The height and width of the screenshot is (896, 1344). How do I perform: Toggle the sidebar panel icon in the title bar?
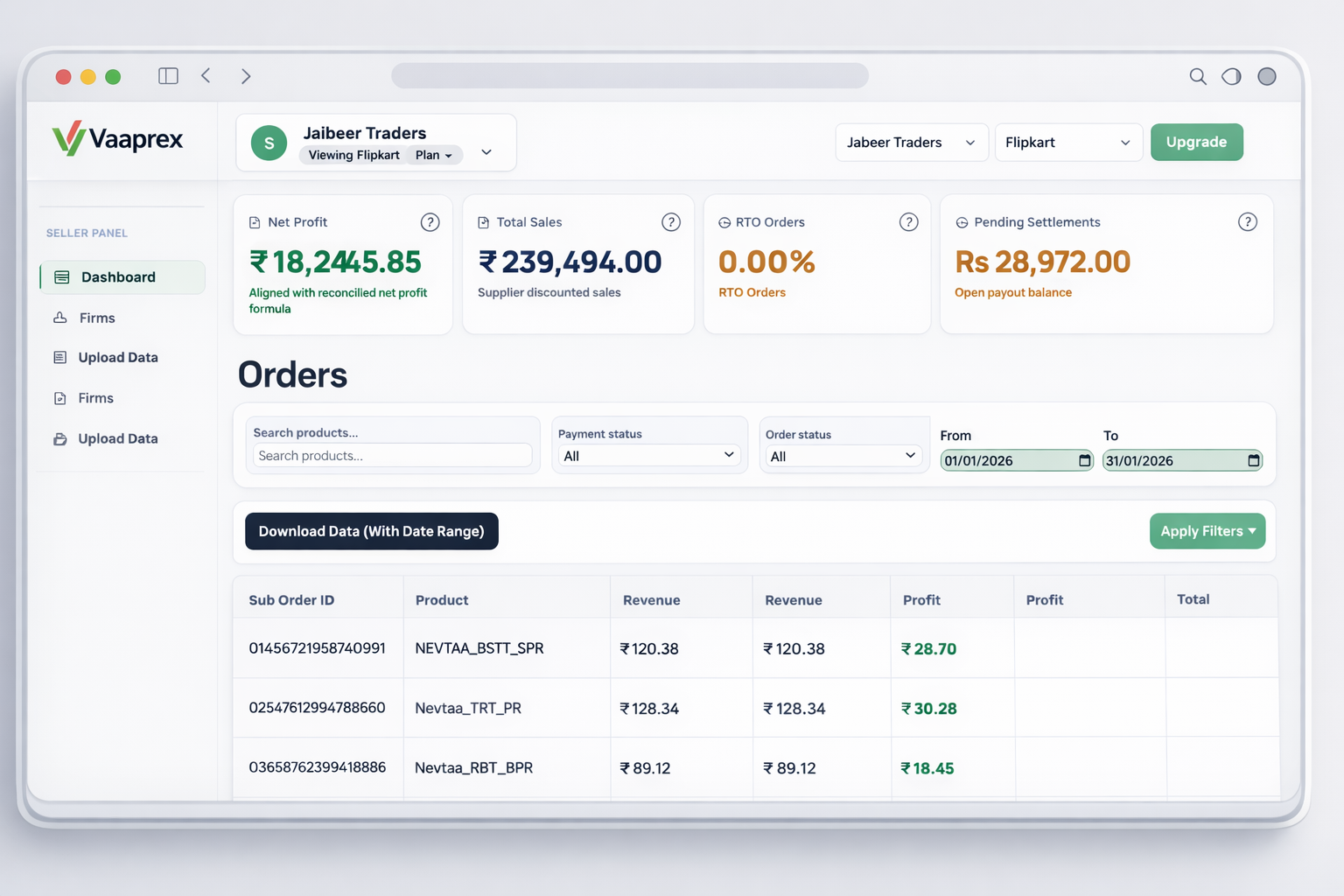tap(168, 76)
